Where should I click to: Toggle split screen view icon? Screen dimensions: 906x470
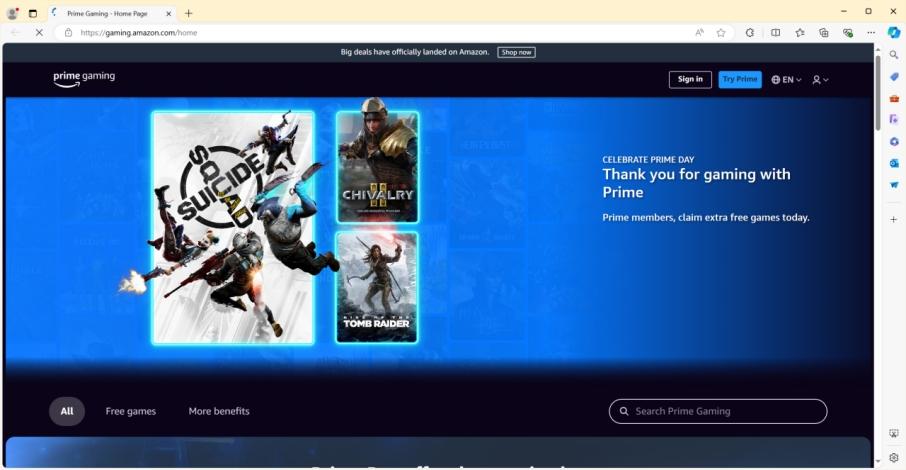point(775,32)
